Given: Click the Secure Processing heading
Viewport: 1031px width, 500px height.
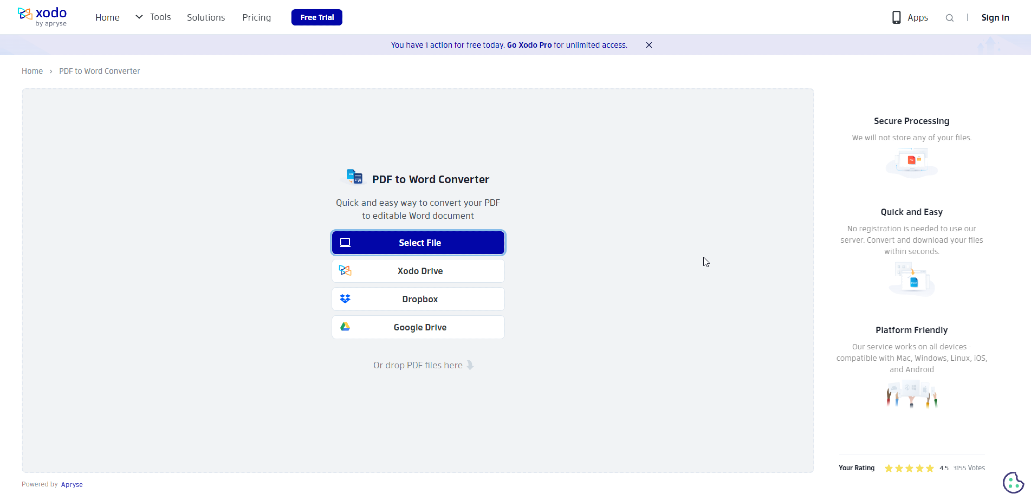Looking at the screenshot, I should point(911,121).
